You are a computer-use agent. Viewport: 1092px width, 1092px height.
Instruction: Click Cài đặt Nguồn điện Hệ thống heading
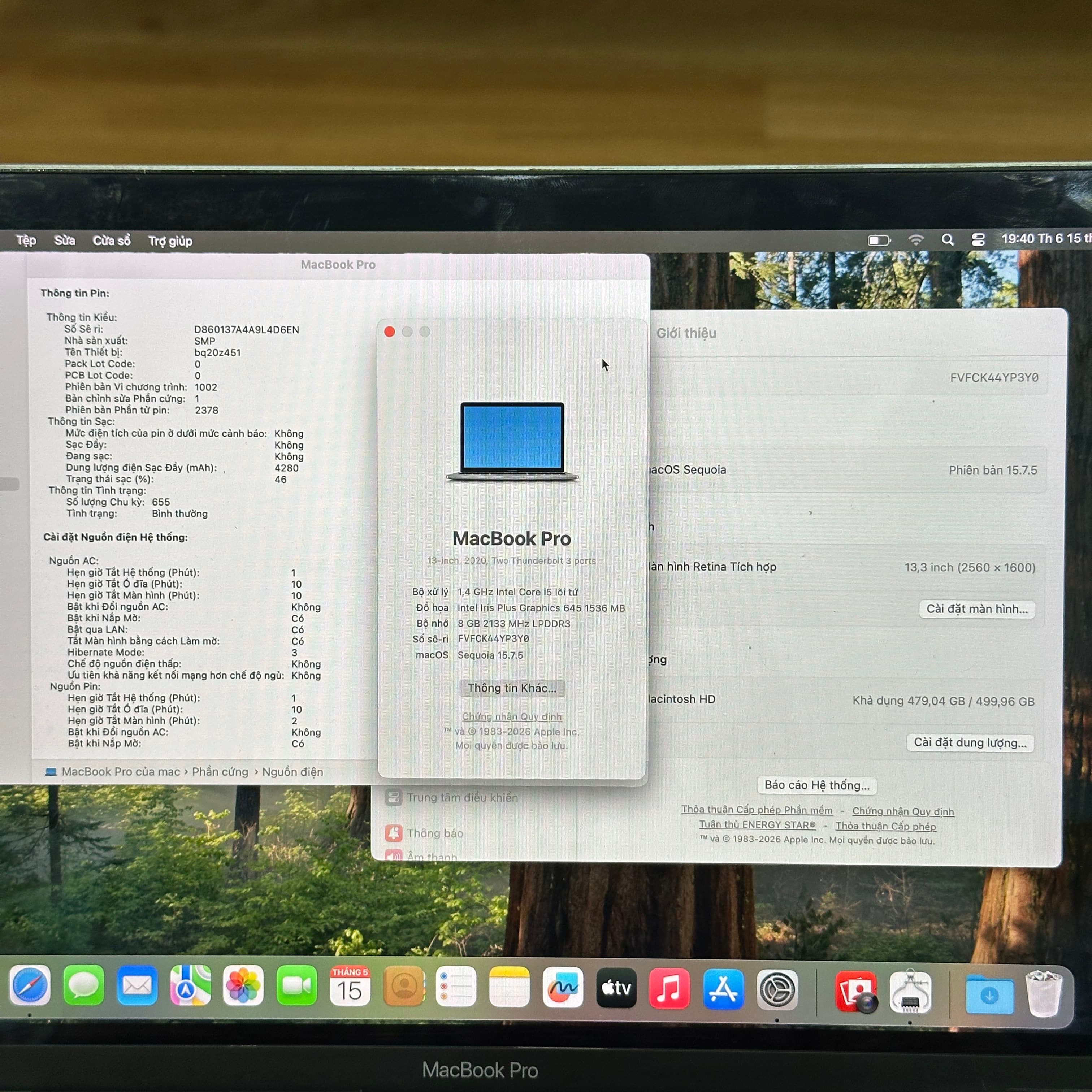pyautogui.click(x=115, y=537)
